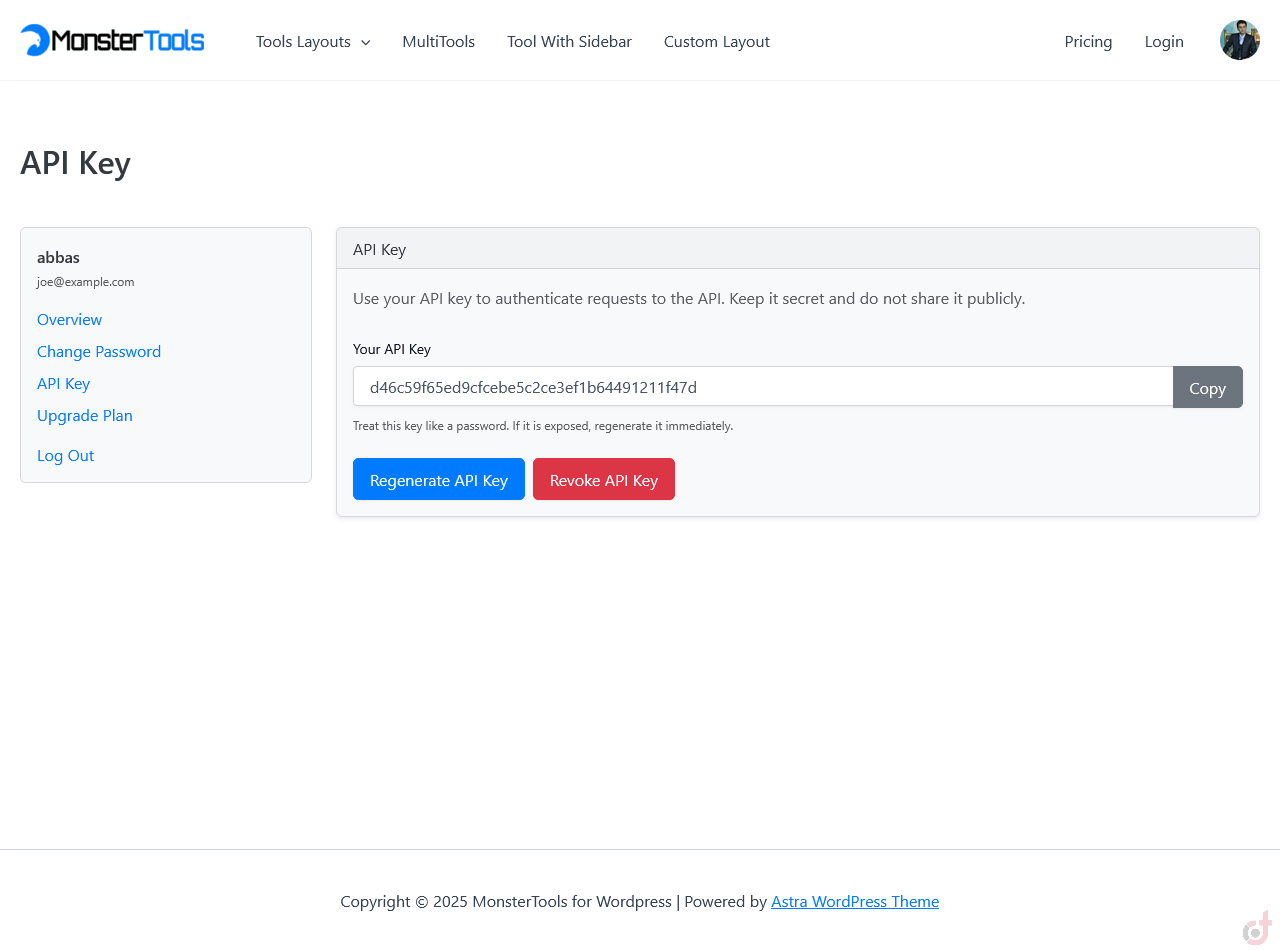Open the Pricing page
The height and width of the screenshot is (950, 1280).
point(1088,42)
